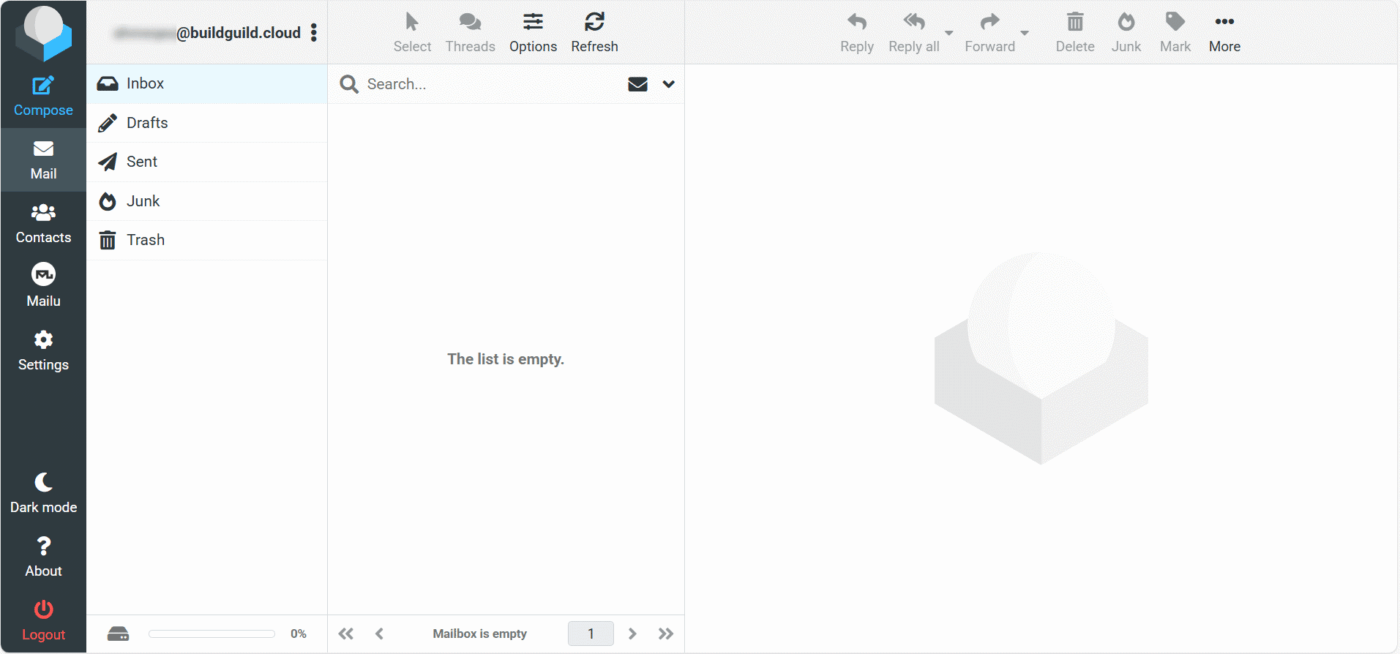Click in the Search input field

pyautogui.click(x=490, y=84)
